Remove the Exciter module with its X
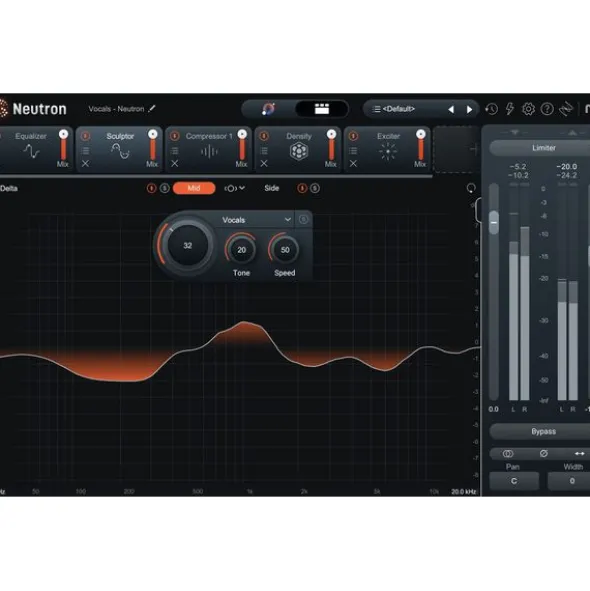The image size is (590, 591). (x=353, y=164)
